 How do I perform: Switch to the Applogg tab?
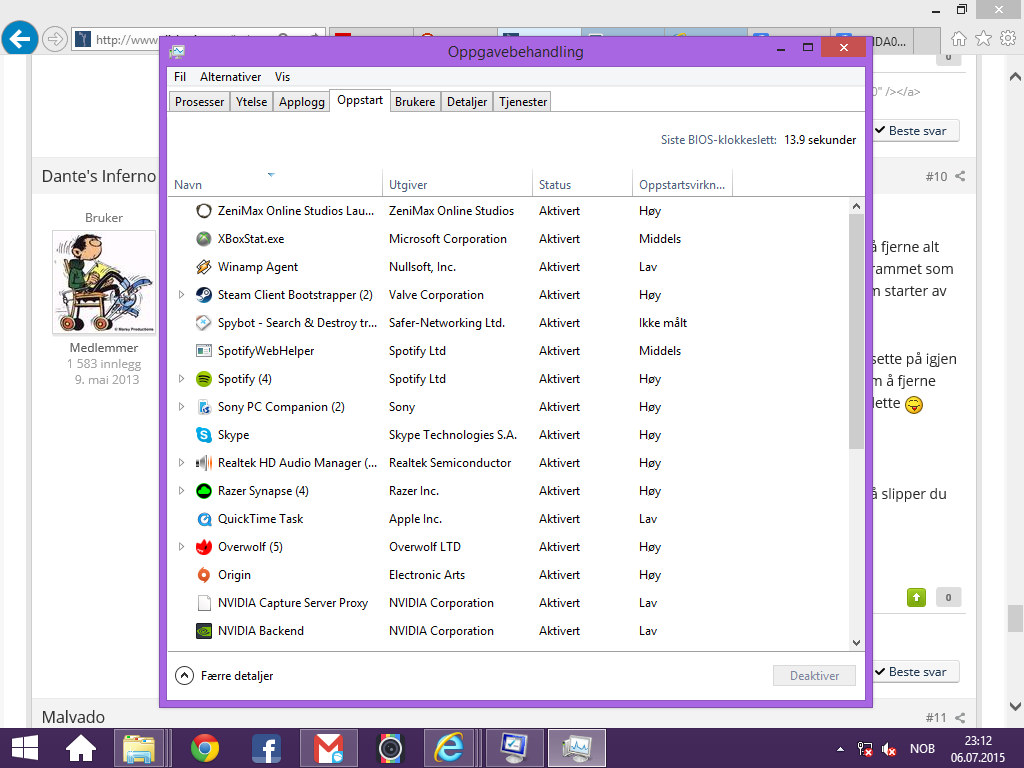point(302,102)
